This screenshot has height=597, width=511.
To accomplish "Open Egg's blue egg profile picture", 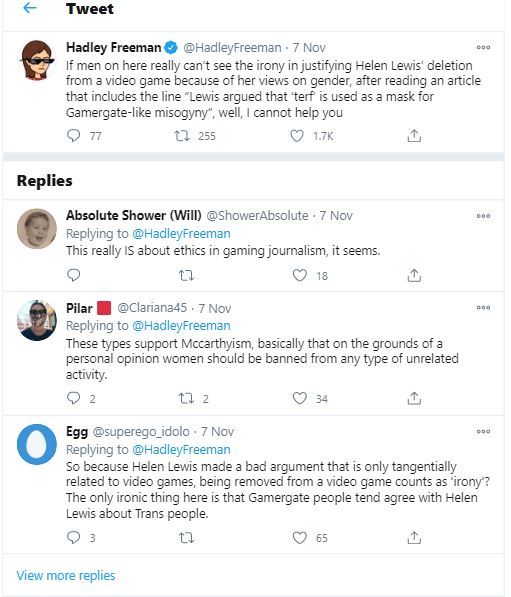I will 37,444.
